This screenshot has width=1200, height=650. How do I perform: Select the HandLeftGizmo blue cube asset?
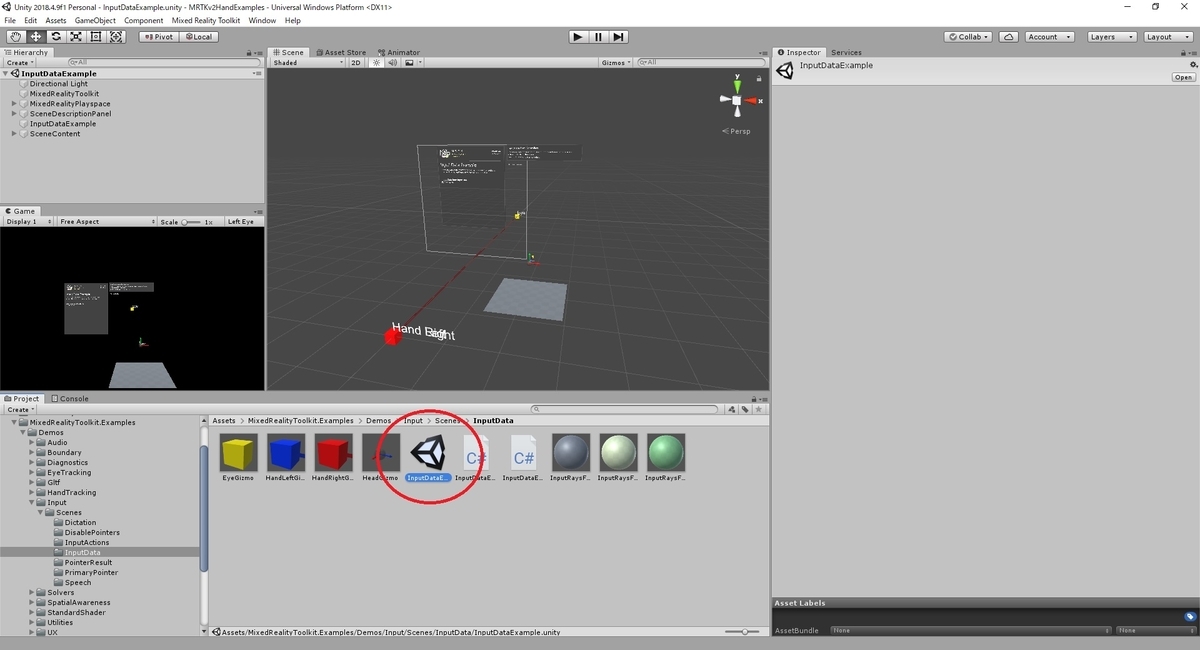[286, 458]
